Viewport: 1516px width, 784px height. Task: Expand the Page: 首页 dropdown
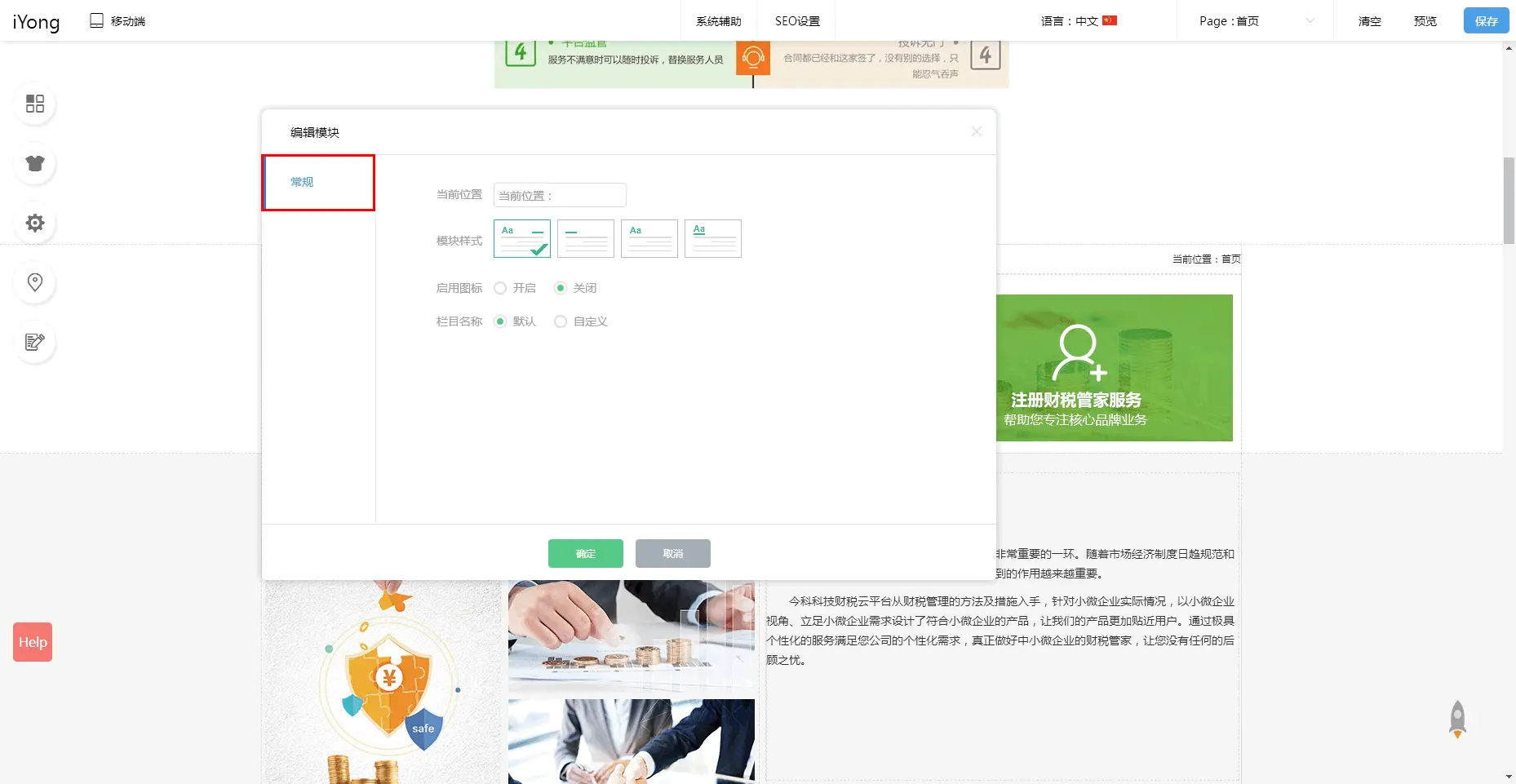1255,21
